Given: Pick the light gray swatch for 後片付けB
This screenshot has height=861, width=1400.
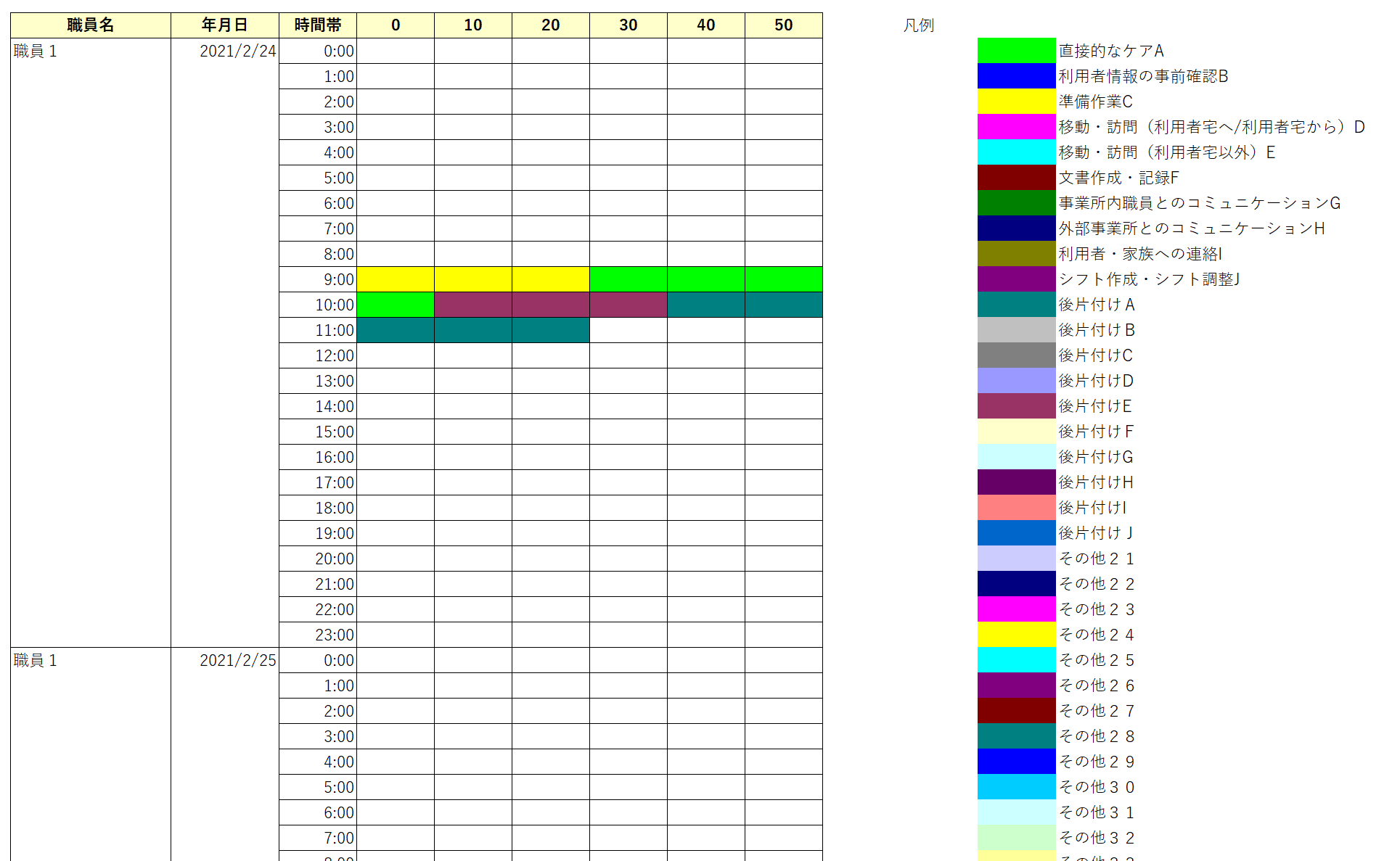Looking at the screenshot, I should 1016,330.
